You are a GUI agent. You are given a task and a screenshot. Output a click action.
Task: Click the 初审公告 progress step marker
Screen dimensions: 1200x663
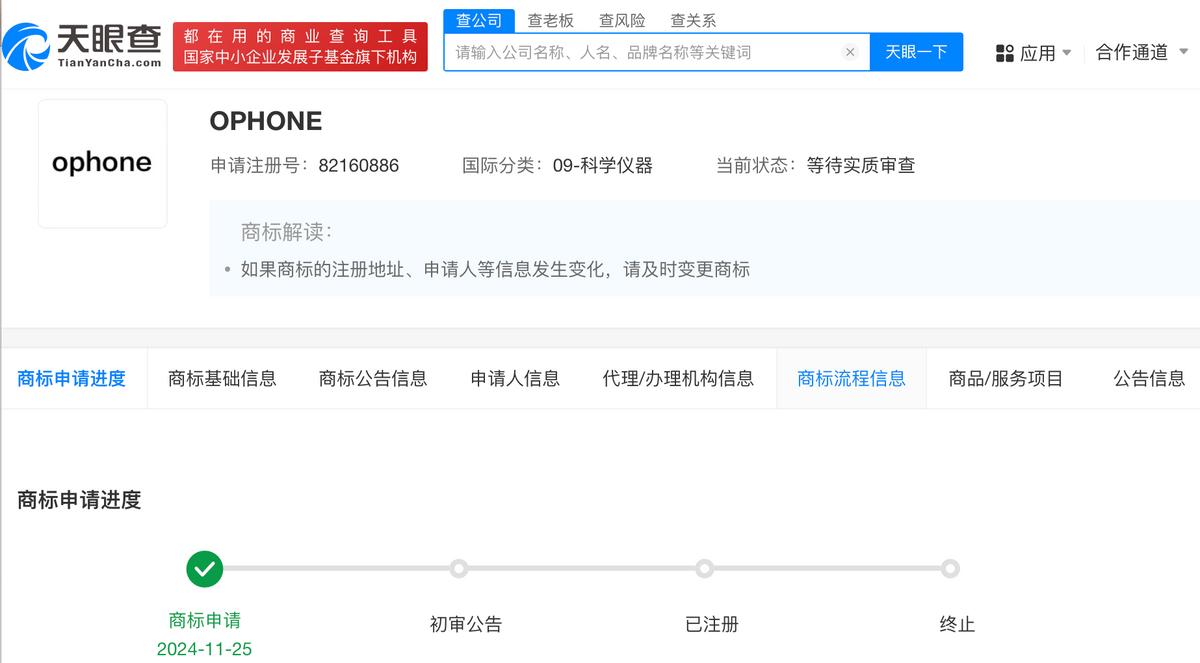459,569
